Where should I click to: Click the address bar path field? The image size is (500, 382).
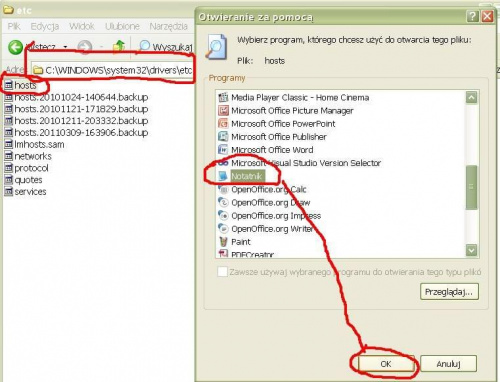click(112, 70)
